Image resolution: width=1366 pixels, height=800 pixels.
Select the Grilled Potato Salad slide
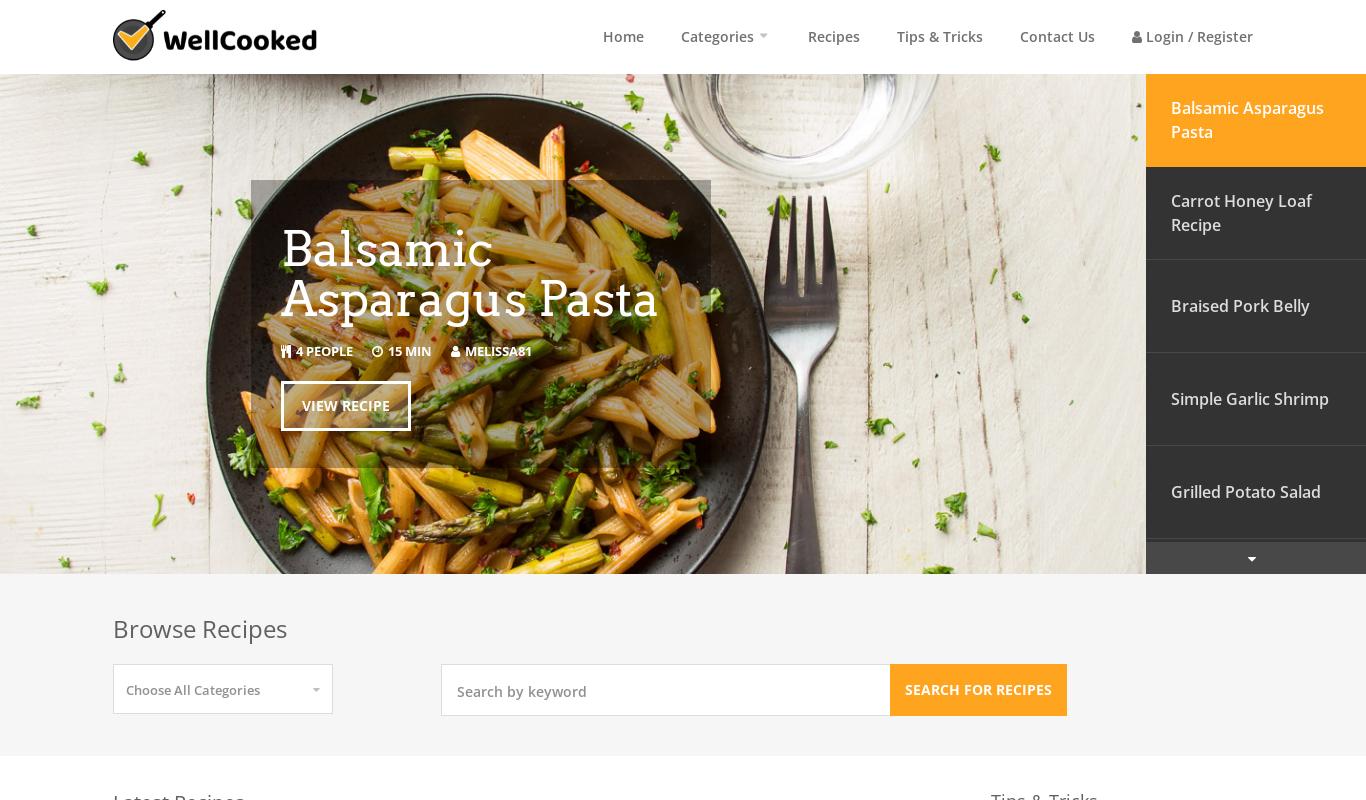1256,492
